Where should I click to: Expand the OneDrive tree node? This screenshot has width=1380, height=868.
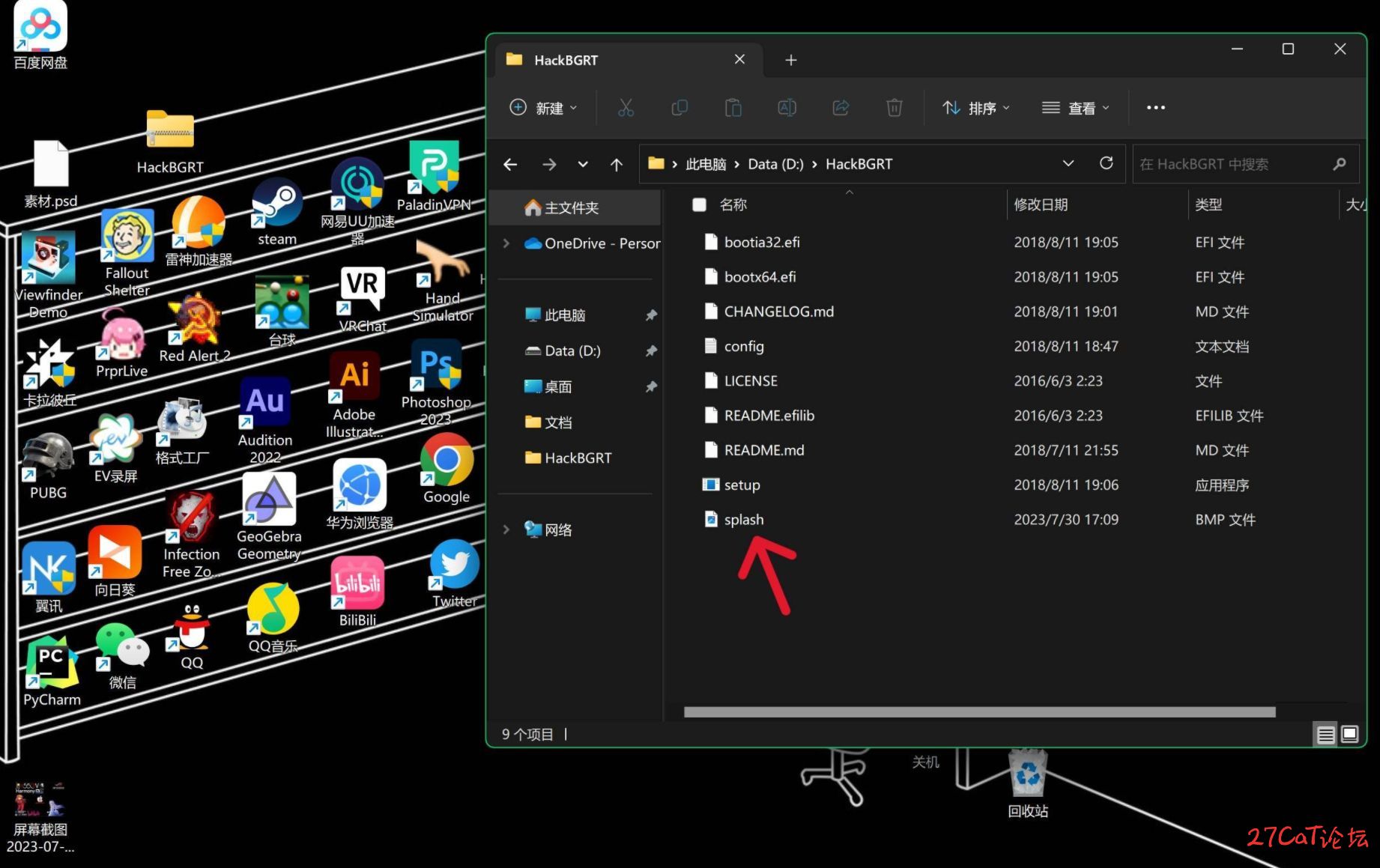[506, 243]
